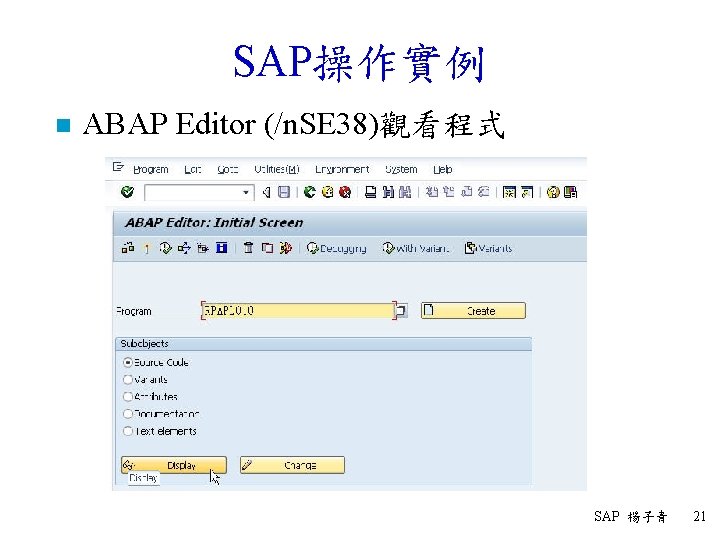Click the Create New Session icon
This screenshot has width=720, height=540.
(x=509, y=192)
